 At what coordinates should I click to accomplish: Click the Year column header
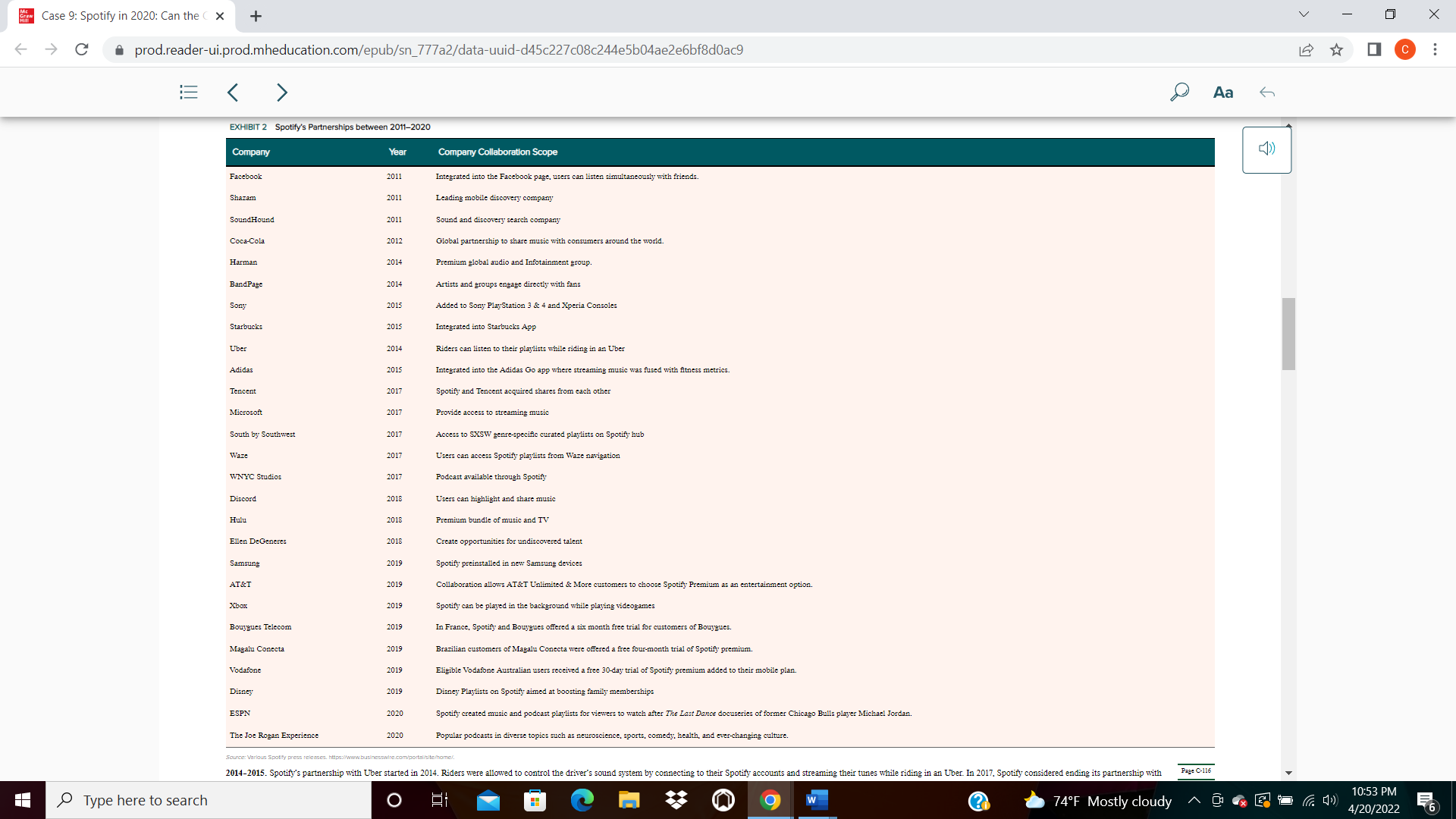(x=397, y=152)
